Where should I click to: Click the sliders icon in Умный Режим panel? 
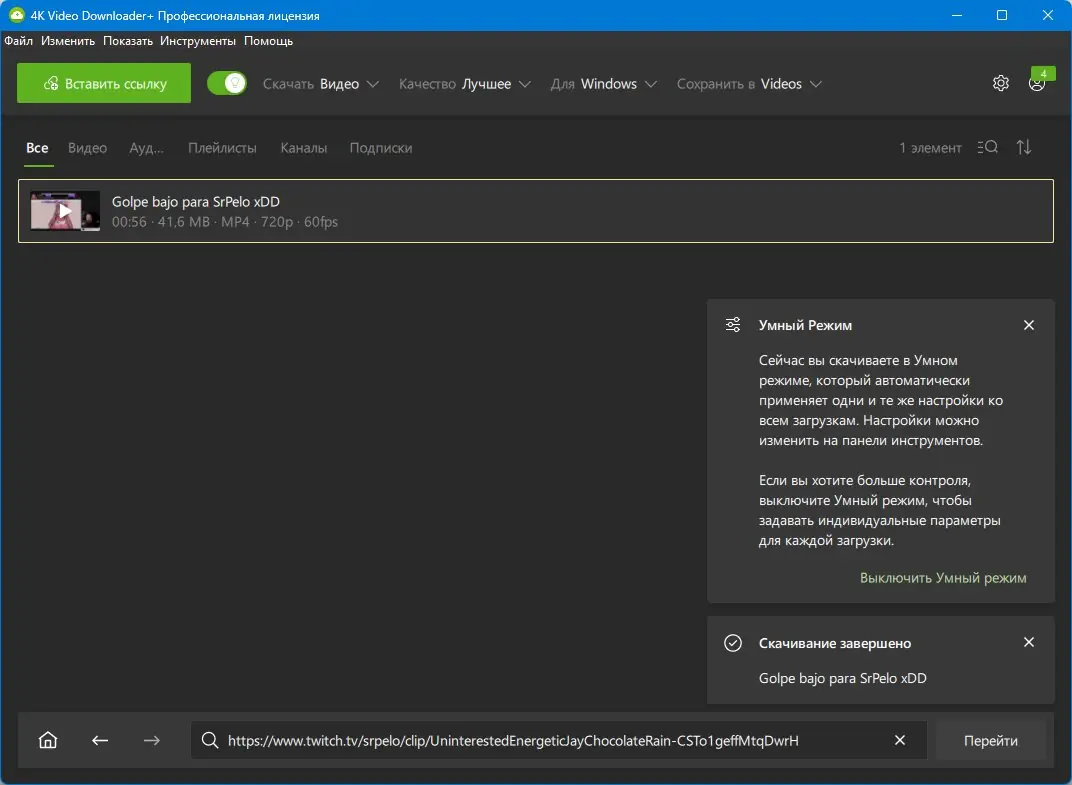click(x=733, y=325)
